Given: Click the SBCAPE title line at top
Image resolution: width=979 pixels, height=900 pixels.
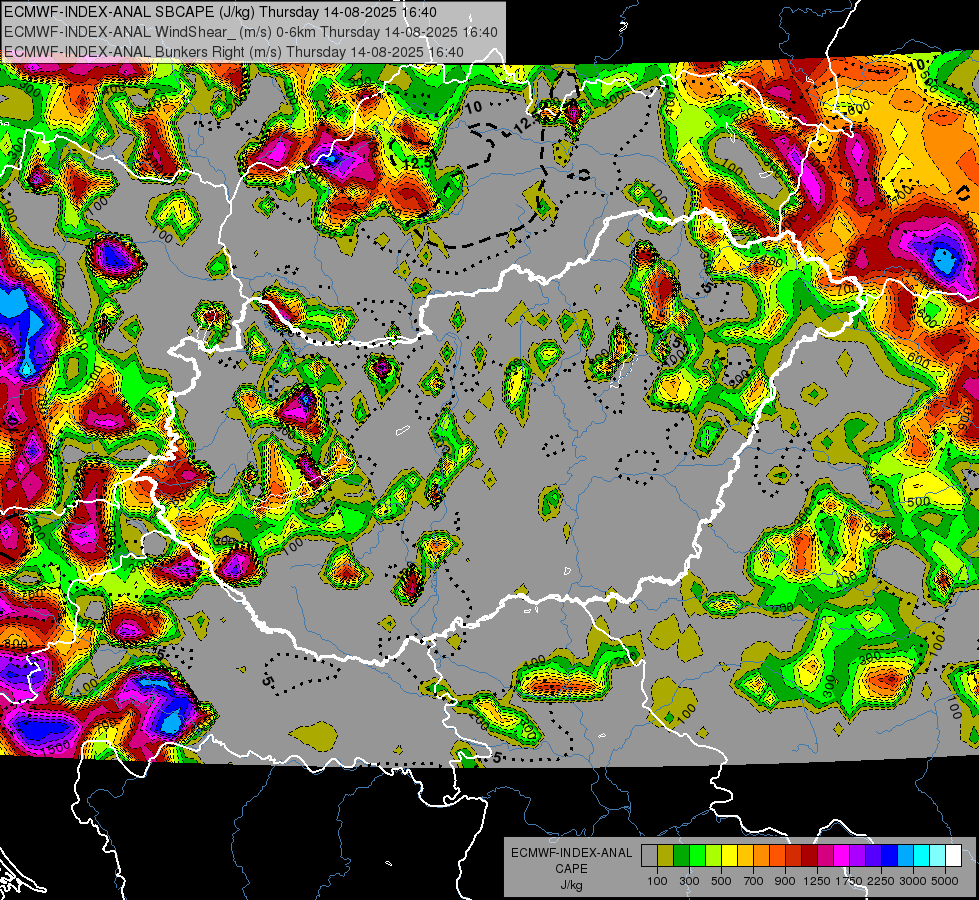Looking at the screenshot, I should 220,12.
